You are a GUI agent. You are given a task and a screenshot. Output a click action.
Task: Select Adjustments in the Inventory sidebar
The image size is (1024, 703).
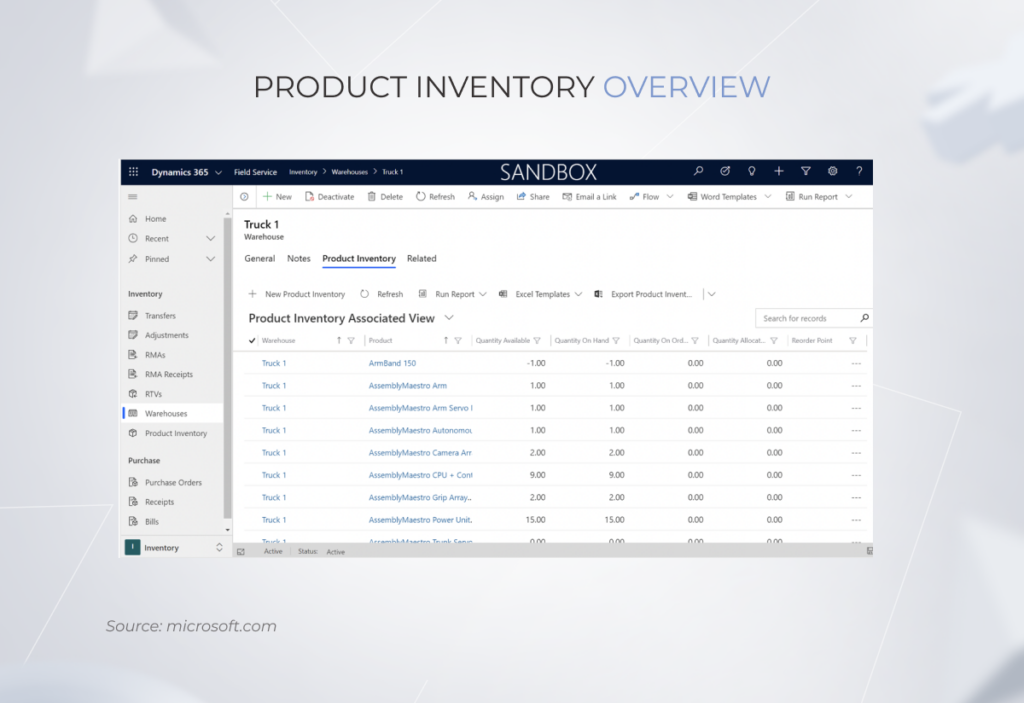click(167, 335)
